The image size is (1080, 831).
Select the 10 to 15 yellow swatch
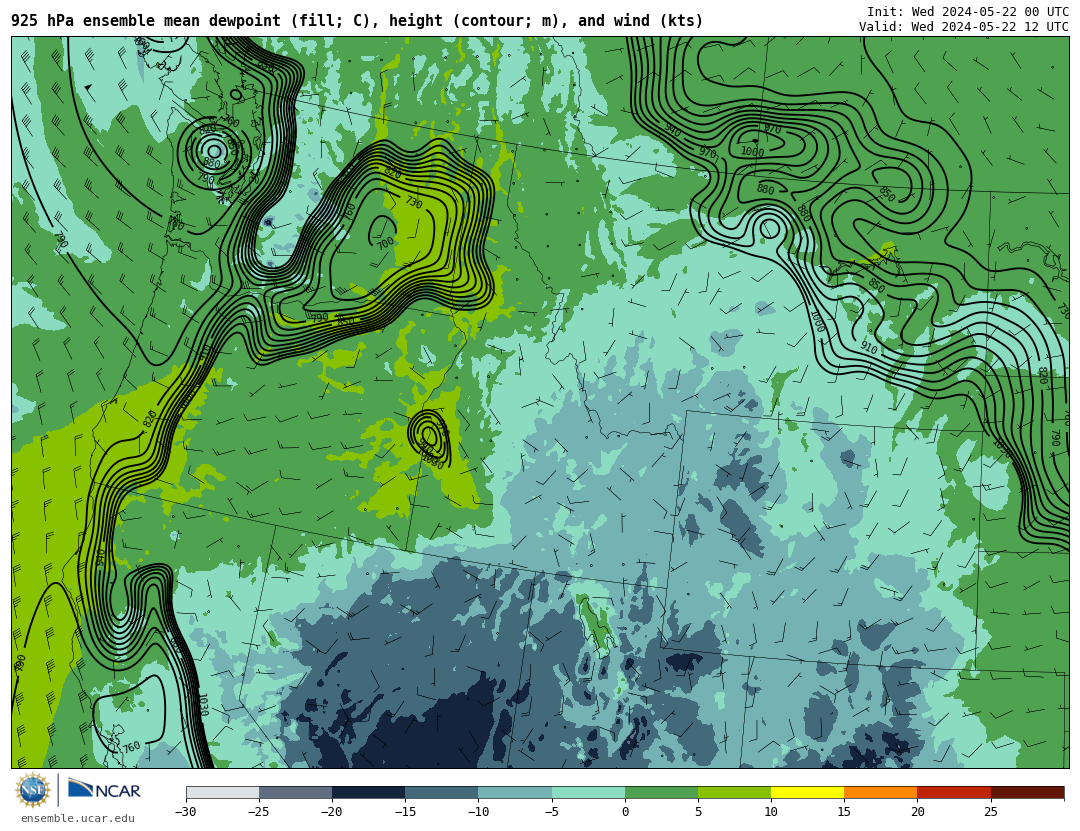point(807,792)
